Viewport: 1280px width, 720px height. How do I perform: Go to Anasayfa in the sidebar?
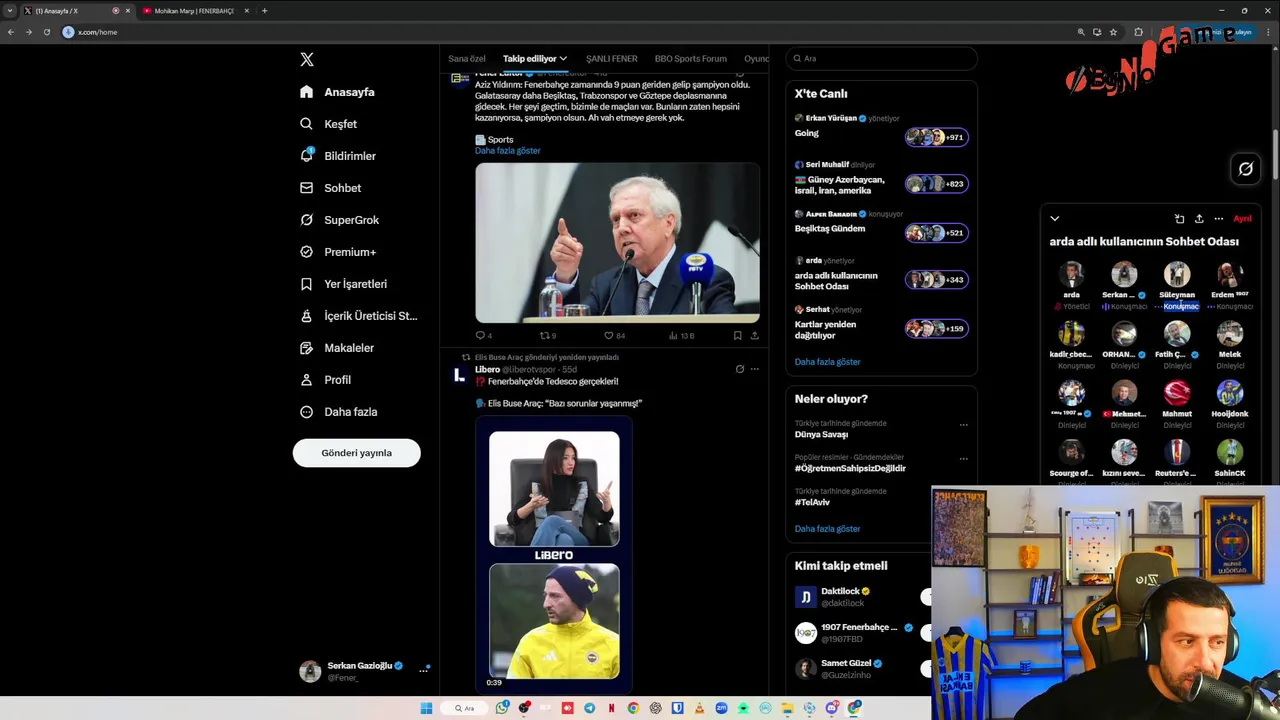[x=337, y=92]
